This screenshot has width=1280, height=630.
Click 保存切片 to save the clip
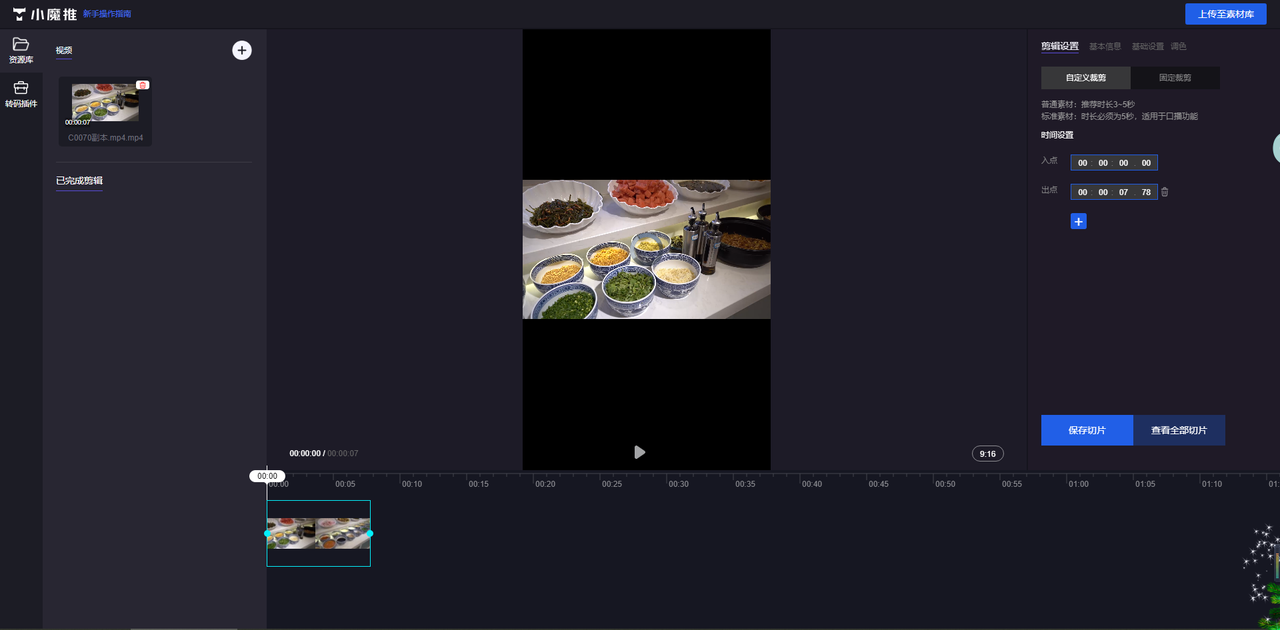(1086, 430)
